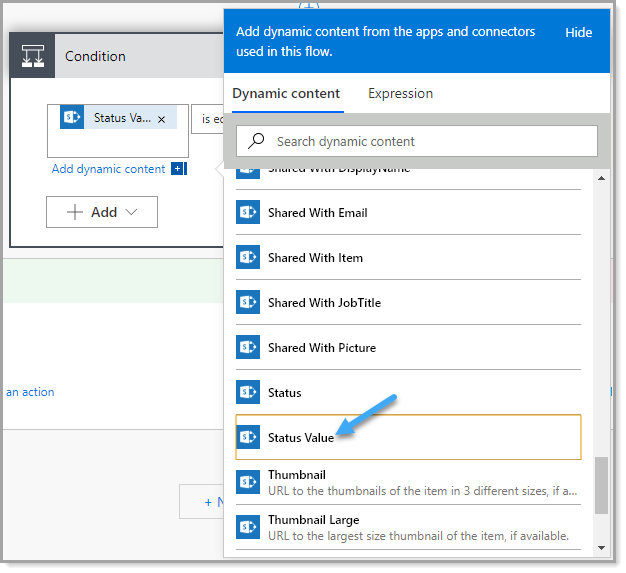Focus the Search dynamic content field
Screen dimensions: 626x573
(x=417, y=141)
